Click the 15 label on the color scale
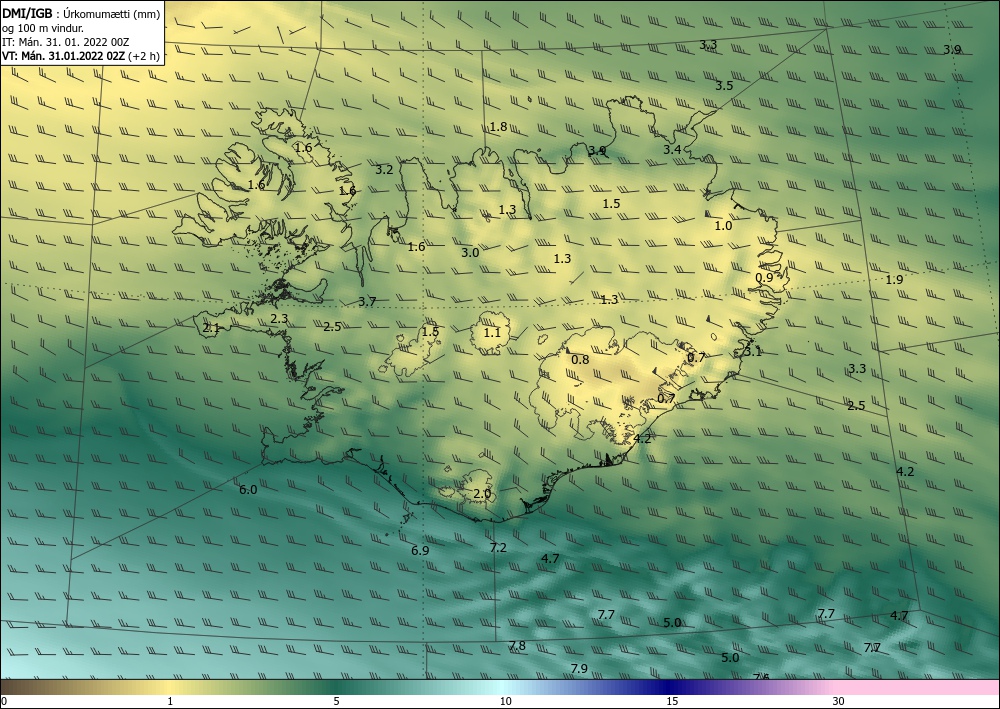1000x709 pixels. click(x=672, y=702)
